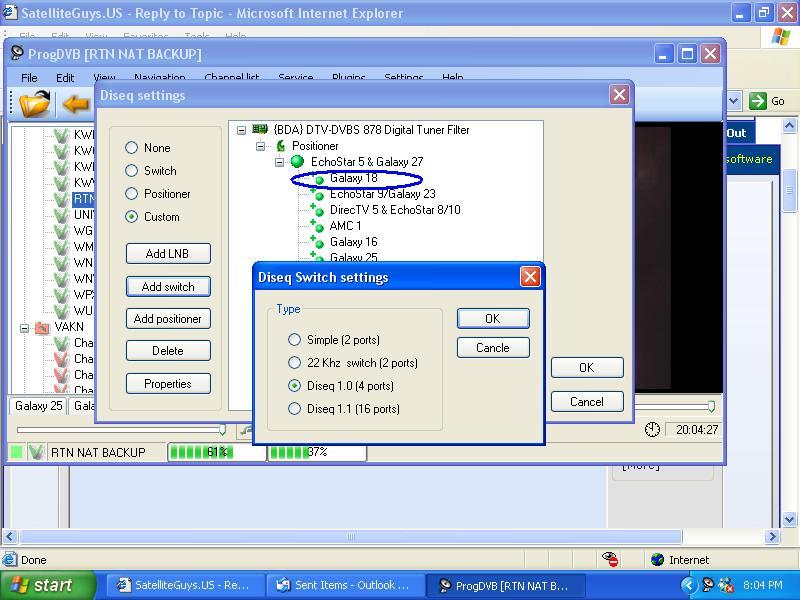Choose 22 Khz switch (2 ports) type
The width and height of the screenshot is (800, 600).
coord(294,363)
